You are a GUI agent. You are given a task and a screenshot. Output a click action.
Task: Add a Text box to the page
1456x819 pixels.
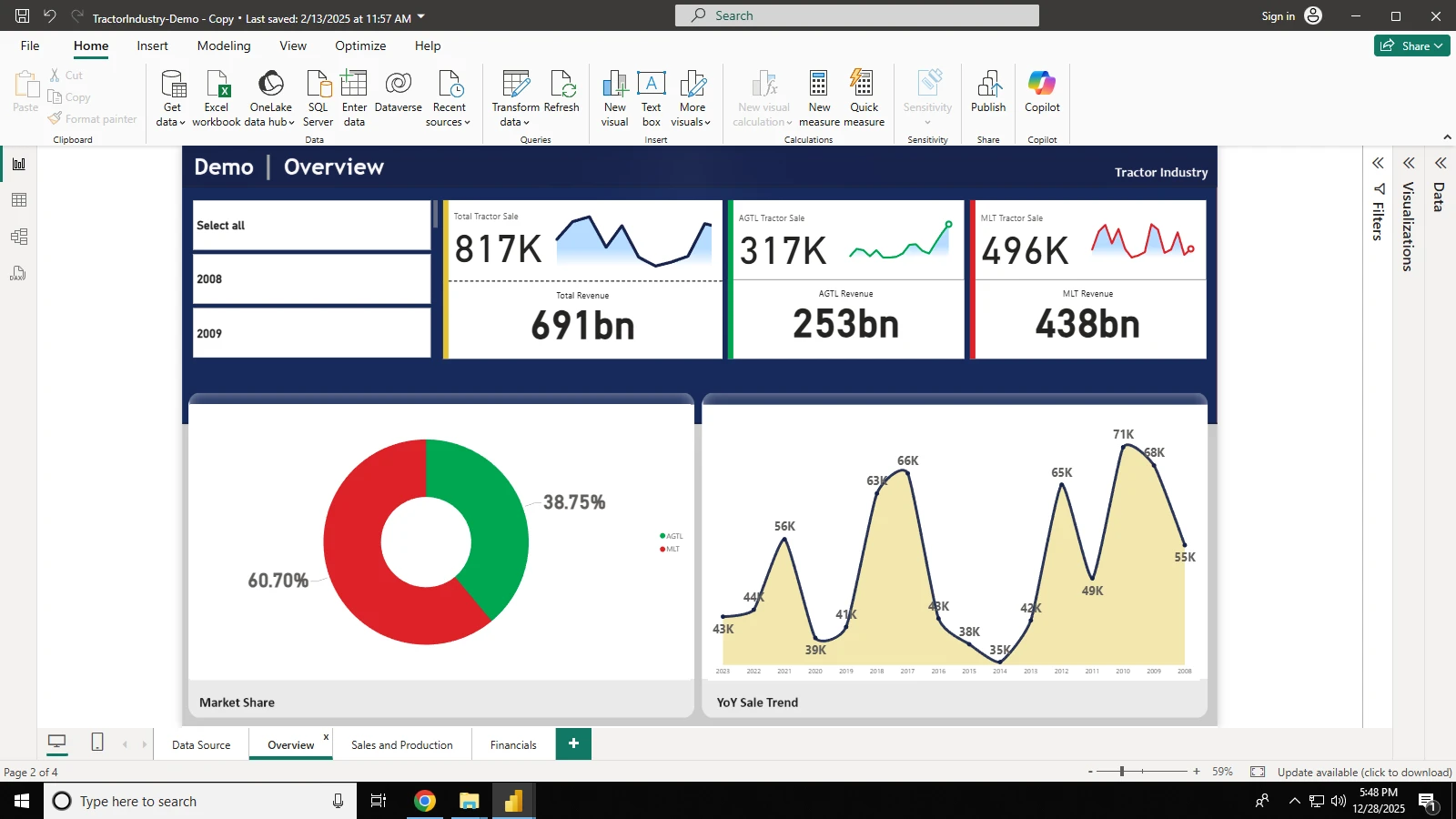point(652,98)
